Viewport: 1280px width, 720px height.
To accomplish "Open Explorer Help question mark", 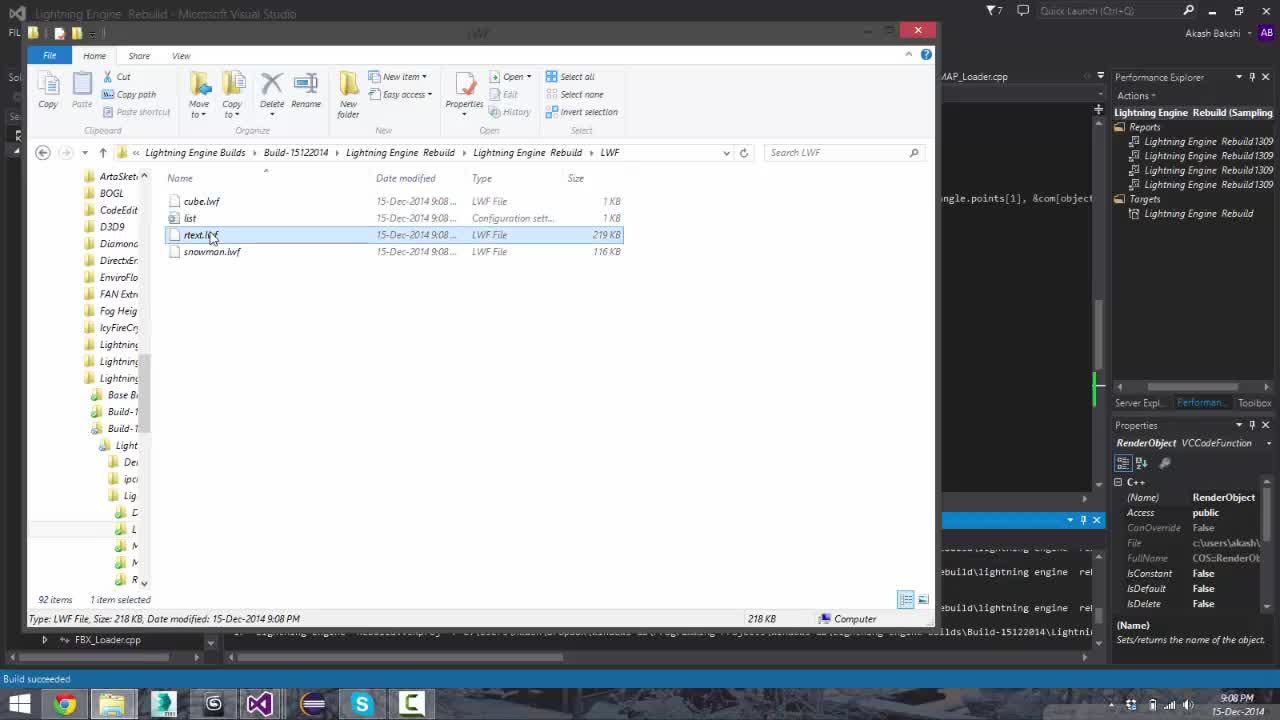I will tap(926, 55).
